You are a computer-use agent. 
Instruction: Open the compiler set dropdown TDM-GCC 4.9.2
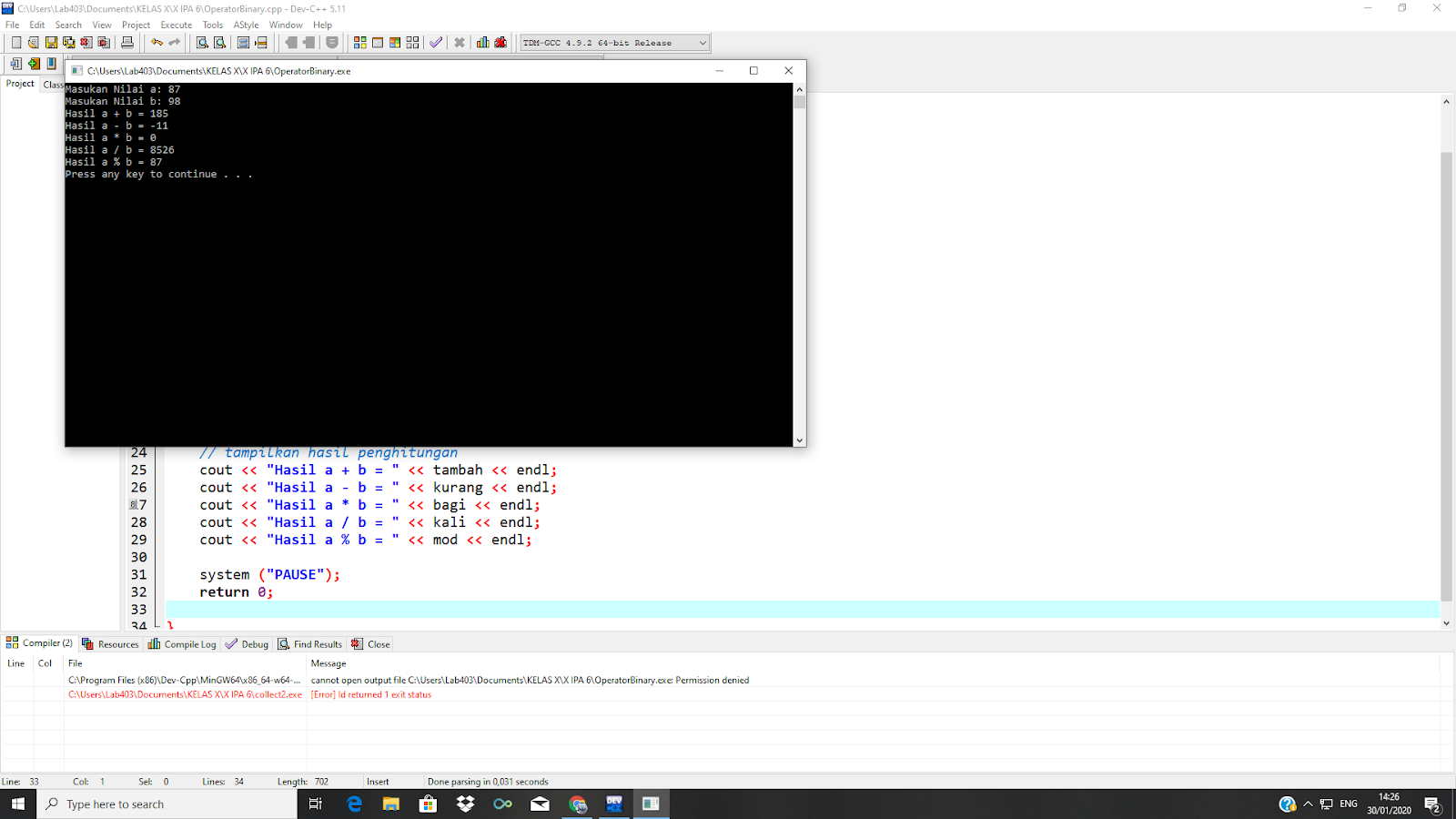click(x=614, y=43)
